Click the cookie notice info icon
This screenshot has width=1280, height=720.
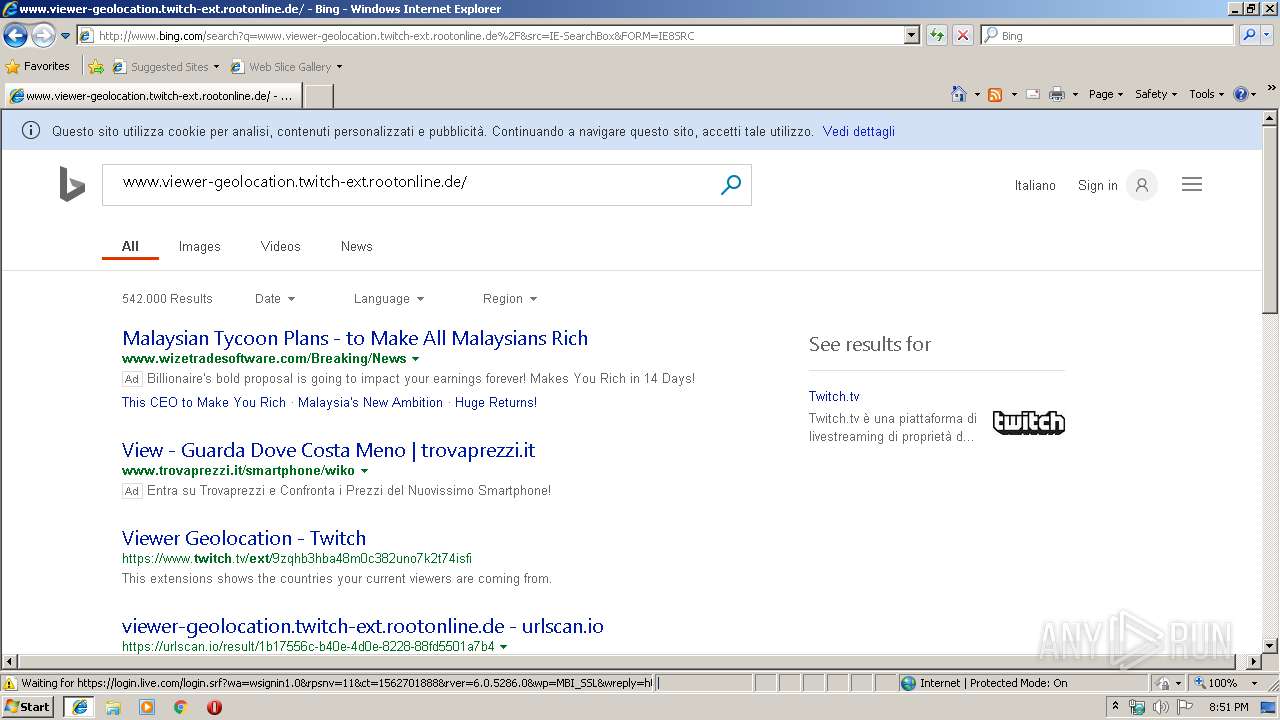31,131
